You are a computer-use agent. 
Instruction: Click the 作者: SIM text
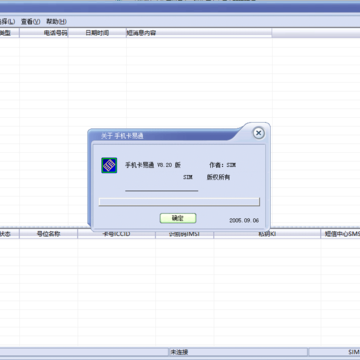click(x=222, y=165)
